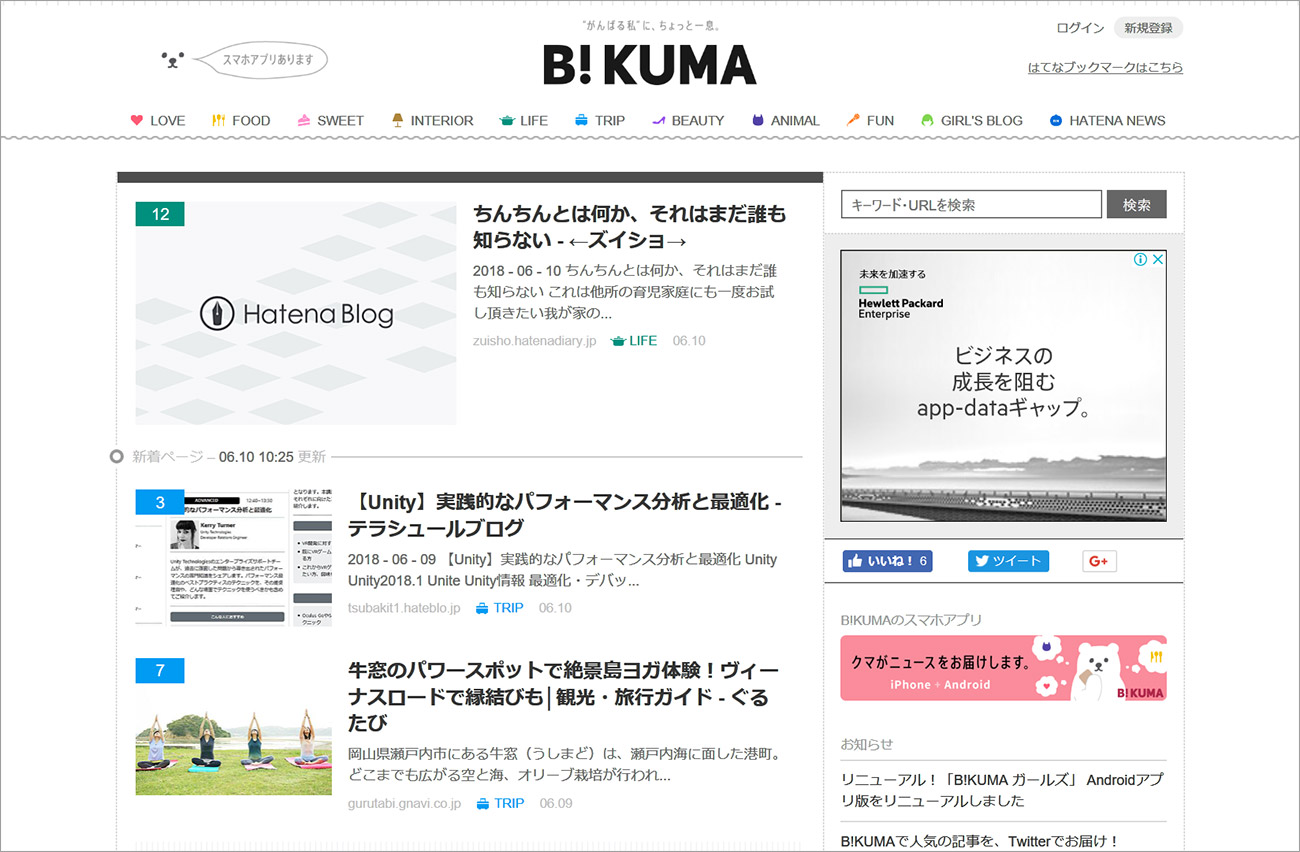
Task: Open the HATENA NEWS category
Action: click(x=1117, y=120)
